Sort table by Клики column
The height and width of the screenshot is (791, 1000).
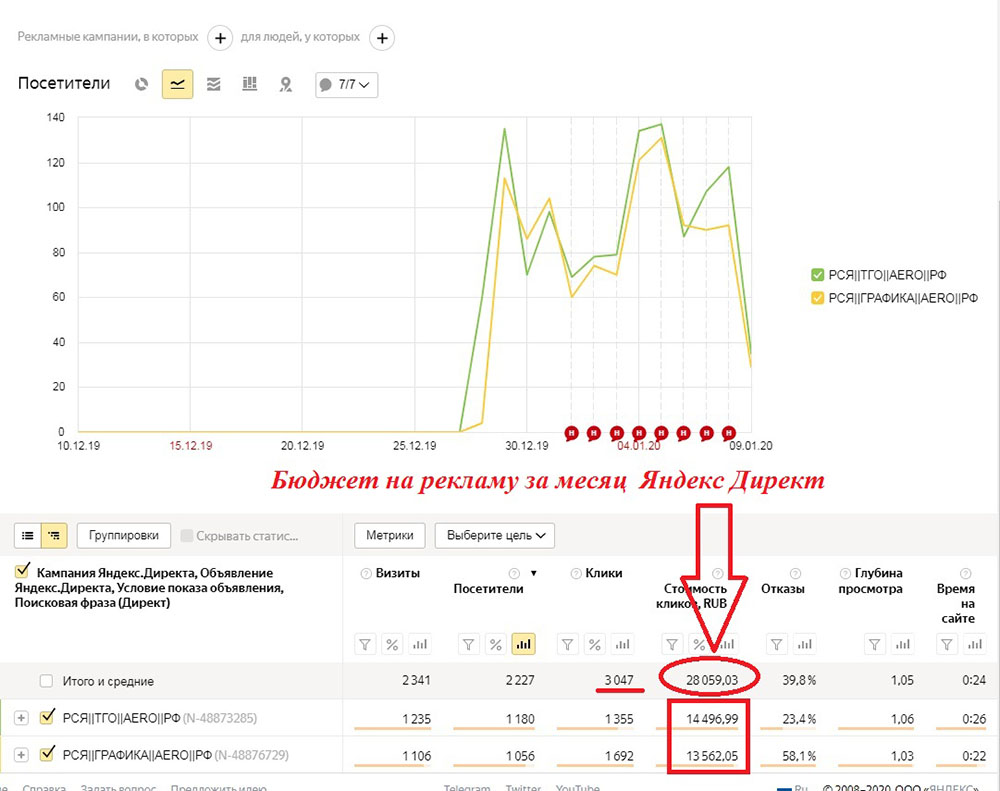[604, 573]
